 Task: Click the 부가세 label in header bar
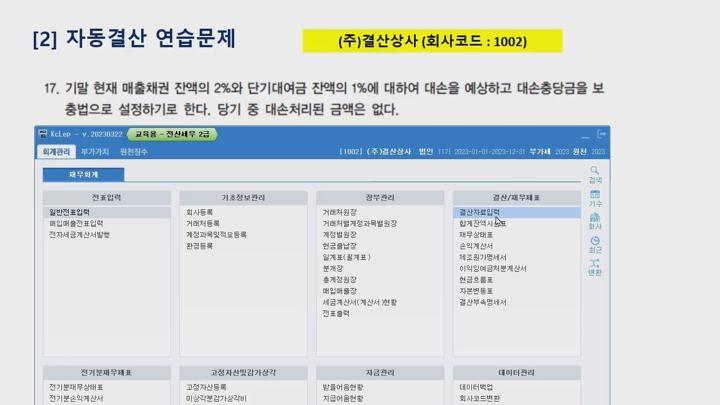(540, 152)
